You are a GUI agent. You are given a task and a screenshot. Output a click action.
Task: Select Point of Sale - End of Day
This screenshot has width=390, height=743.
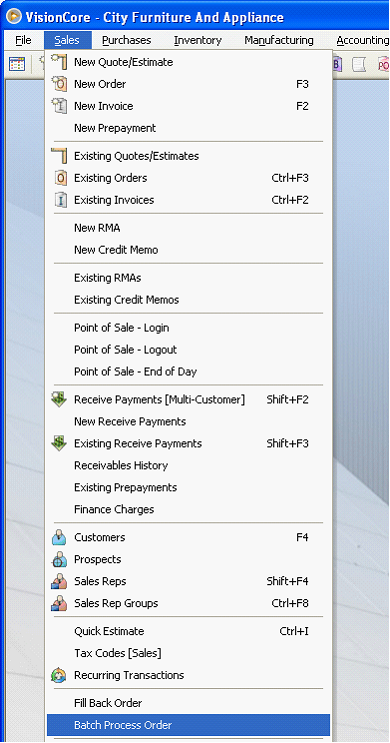188,371
